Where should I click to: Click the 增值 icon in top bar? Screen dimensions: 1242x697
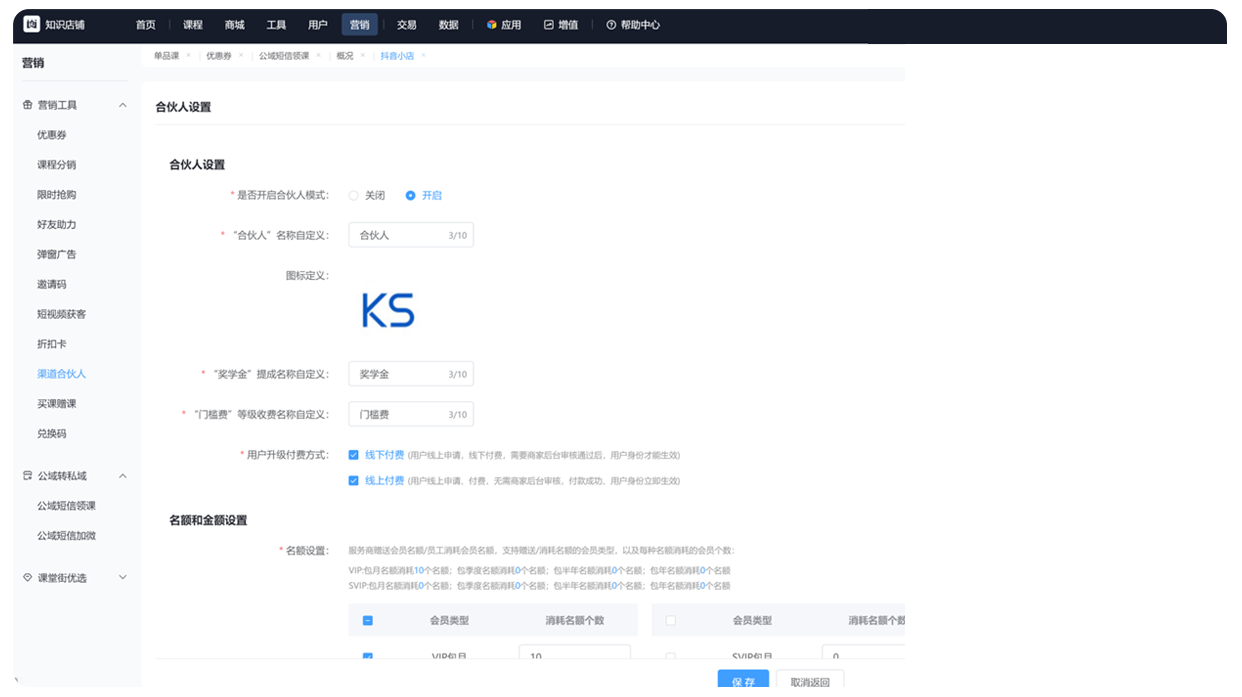548,25
